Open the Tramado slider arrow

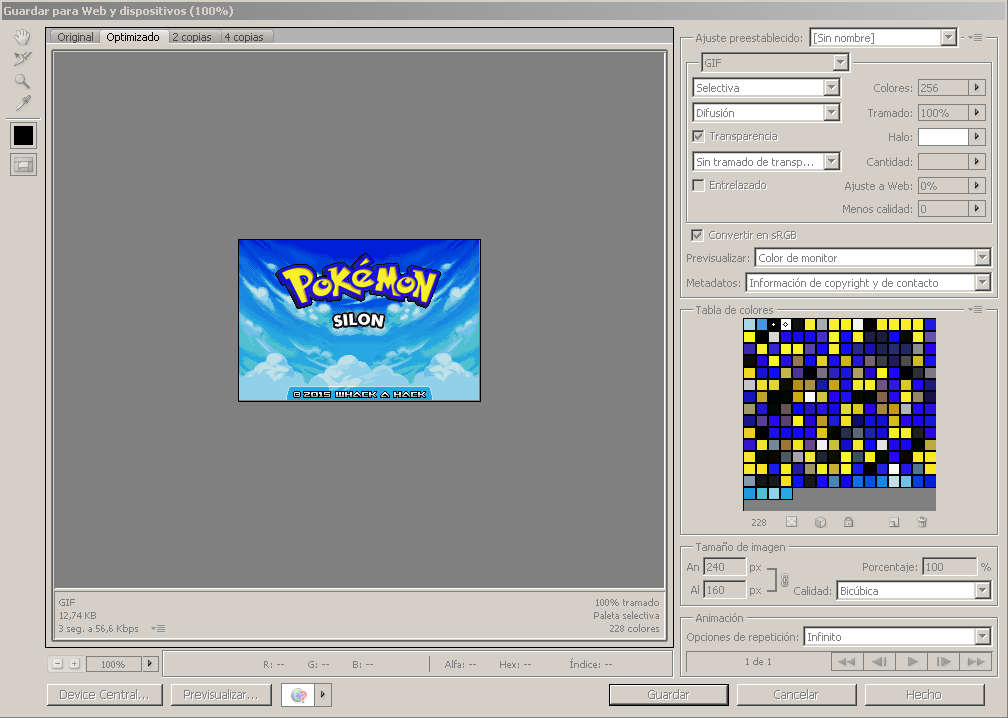click(977, 112)
